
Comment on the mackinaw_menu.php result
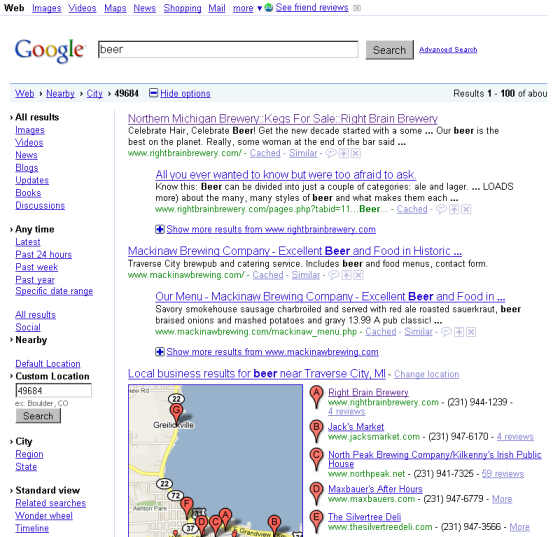(x=446, y=332)
